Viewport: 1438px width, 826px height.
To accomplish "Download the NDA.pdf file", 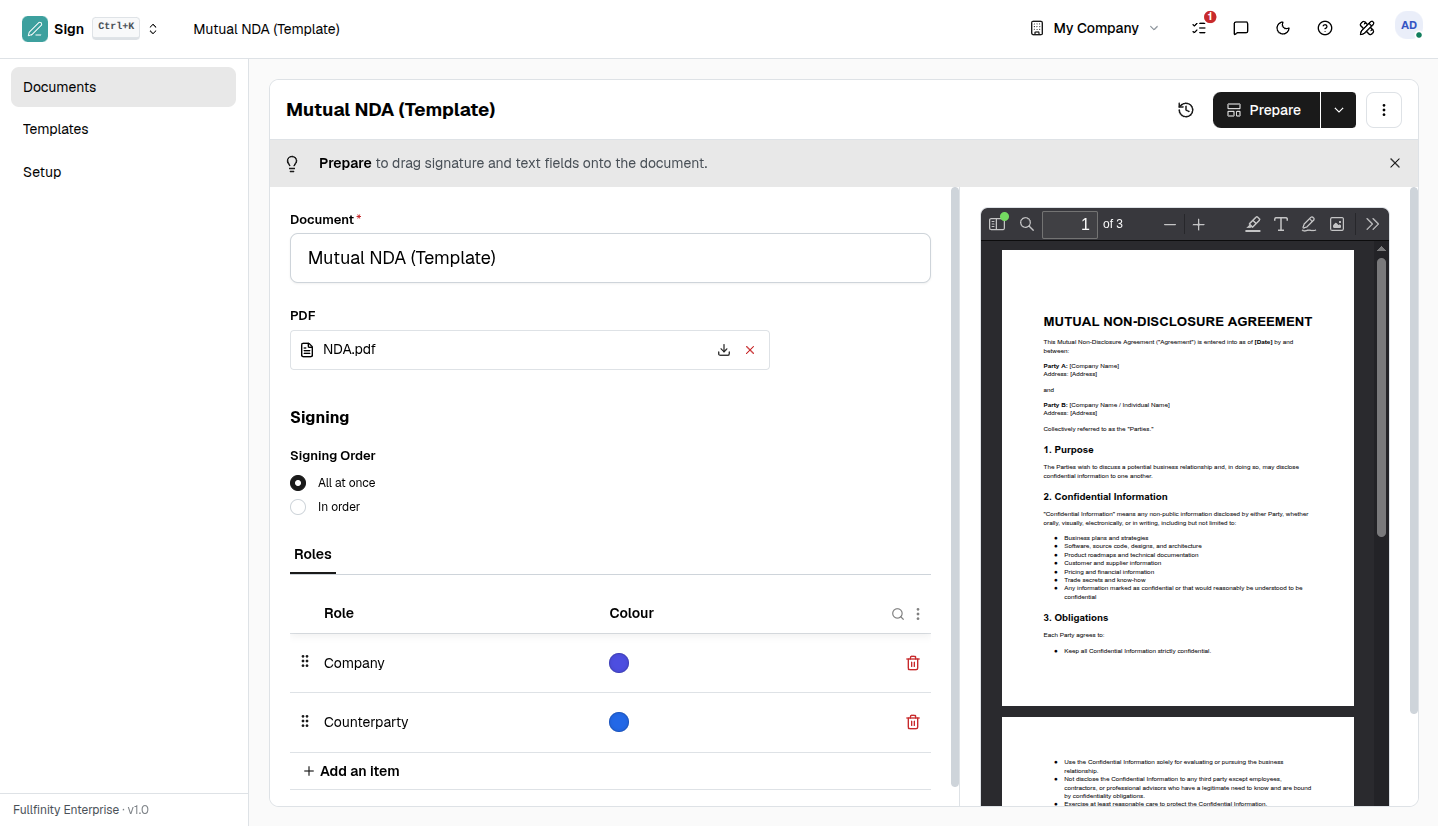I will pyautogui.click(x=724, y=350).
